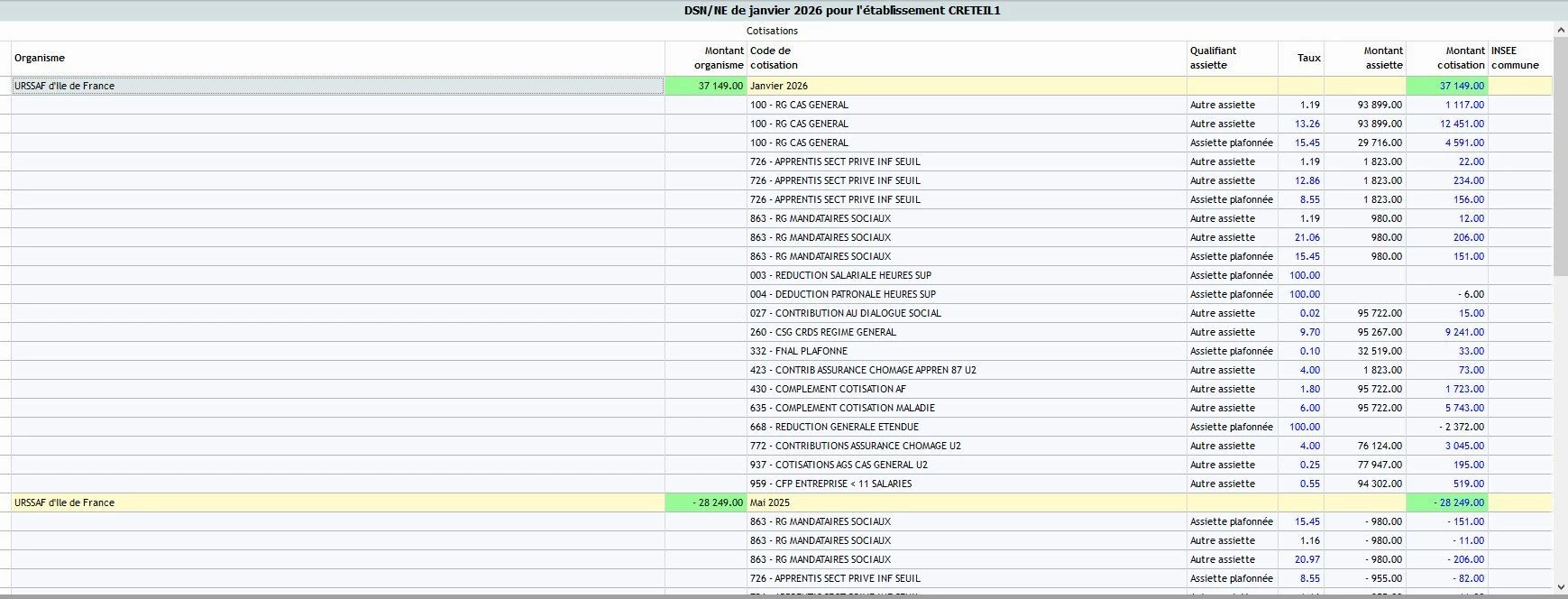Click the Qualifiant assiette column header
The width and height of the screenshot is (1568, 599).
[1233, 58]
